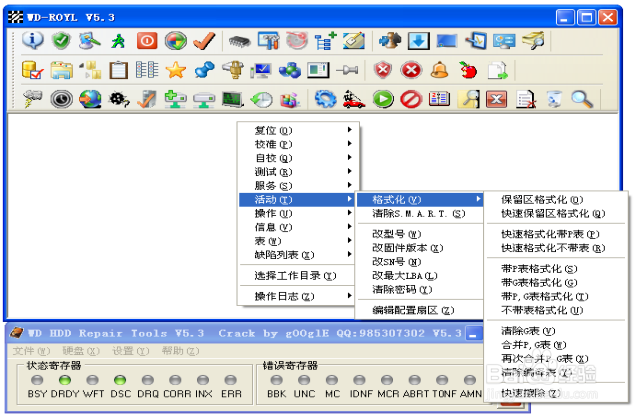Viewport: 634px width, 416px height.
Task: Expand the 表 (W) submenu arrow
Action: click(x=349, y=241)
